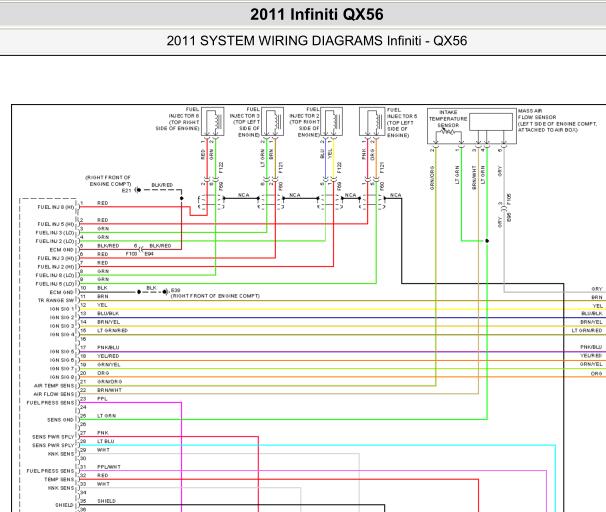Select the FUEL INJ 3 (LO) pin label
606x512 pixels.
(55, 233)
